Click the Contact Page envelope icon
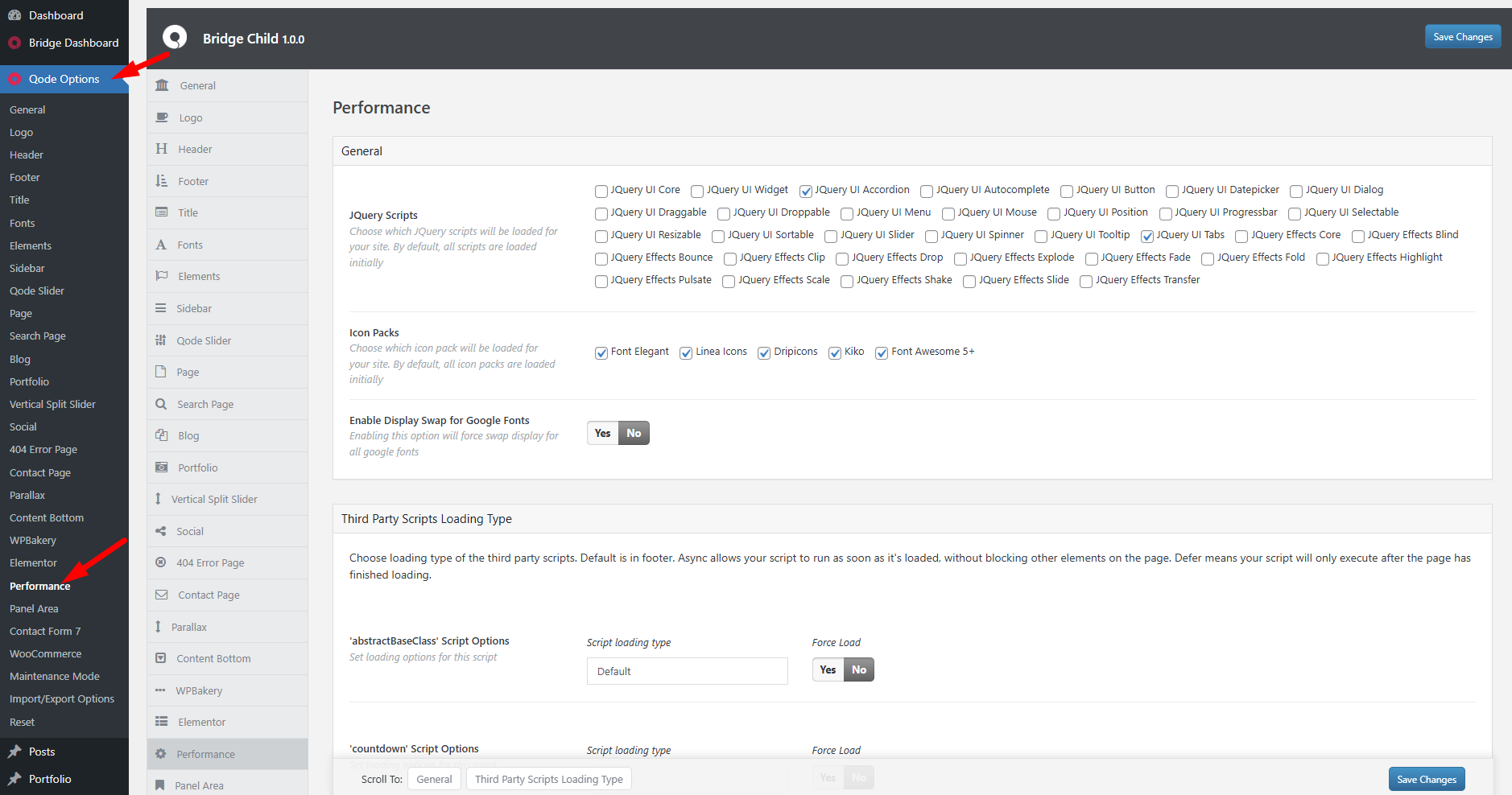The width and height of the screenshot is (1512, 795). point(162,595)
